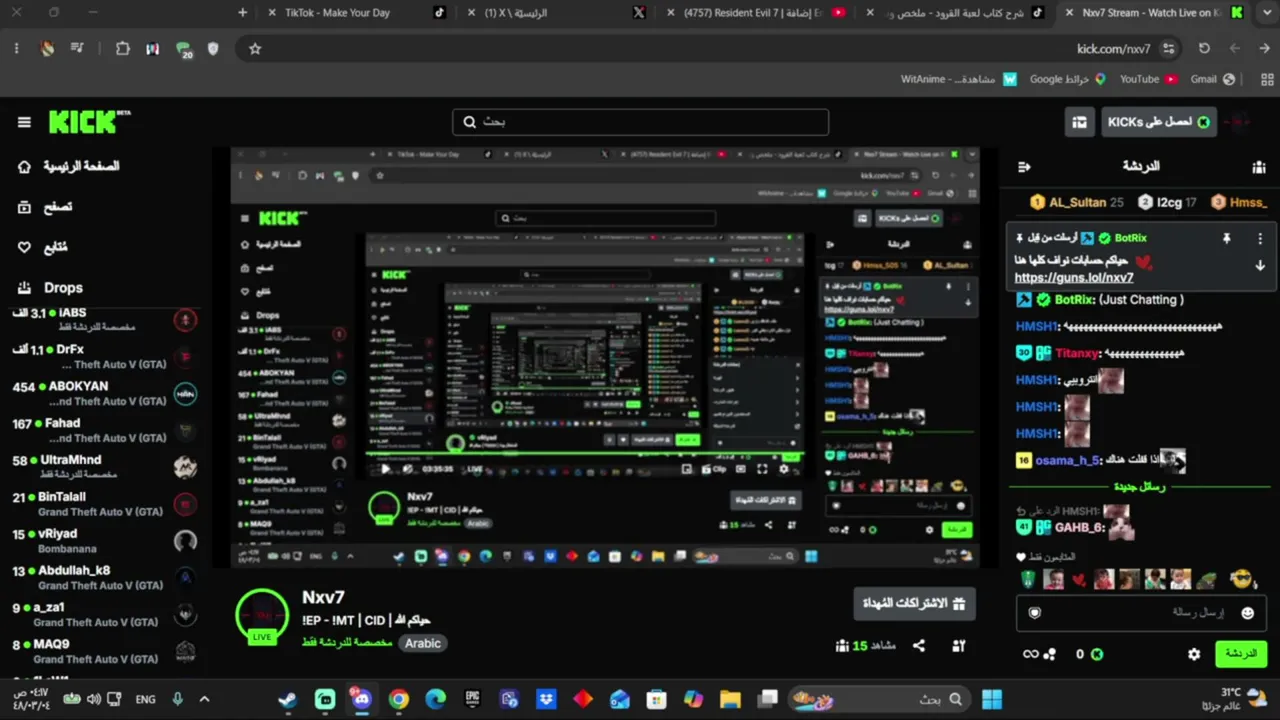Screen dimensions: 1280x720
Task: Click the shield icon in chat input
Action: tap(1035, 613)
